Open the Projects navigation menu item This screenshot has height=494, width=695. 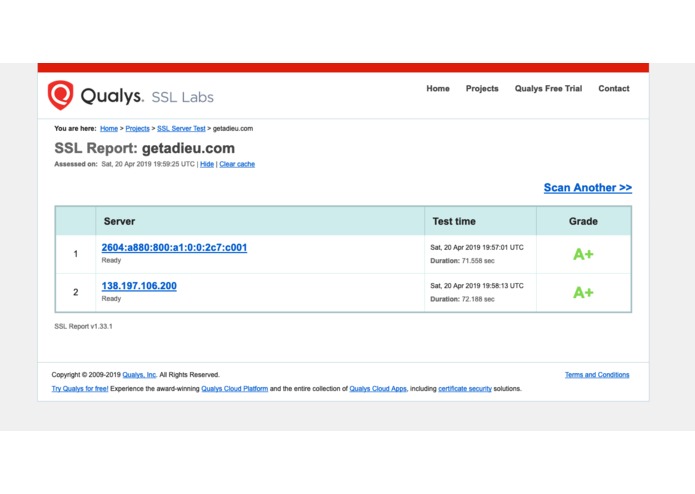click(482, 89)
